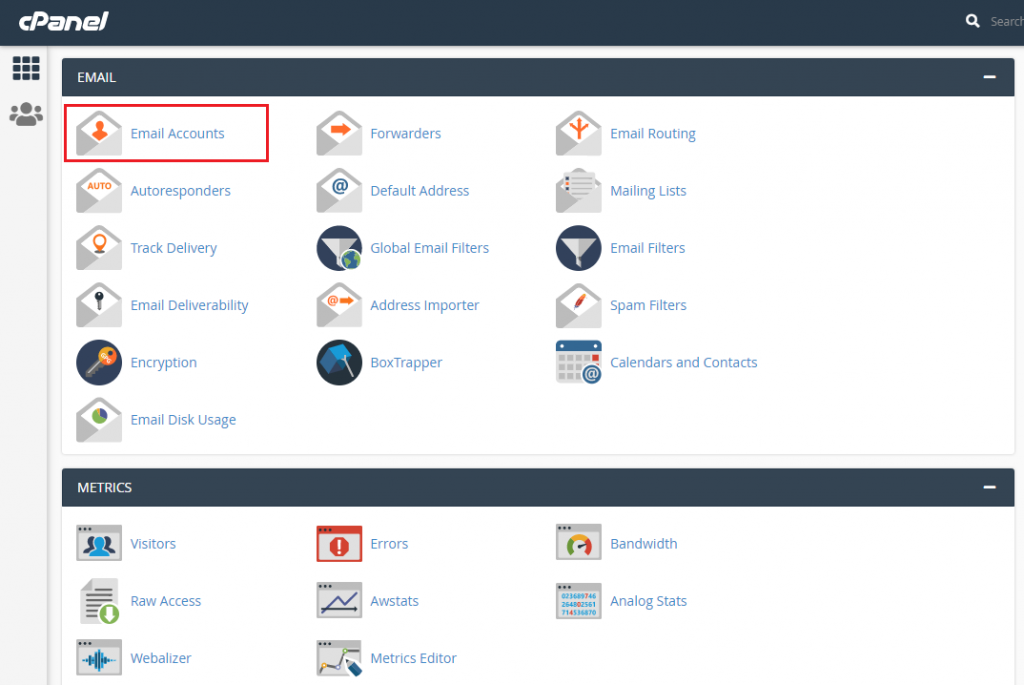Image resolution: width=1024 pixels, height=685 pixels.
Task: Click the Awstats link
Action: click(394, 601)
